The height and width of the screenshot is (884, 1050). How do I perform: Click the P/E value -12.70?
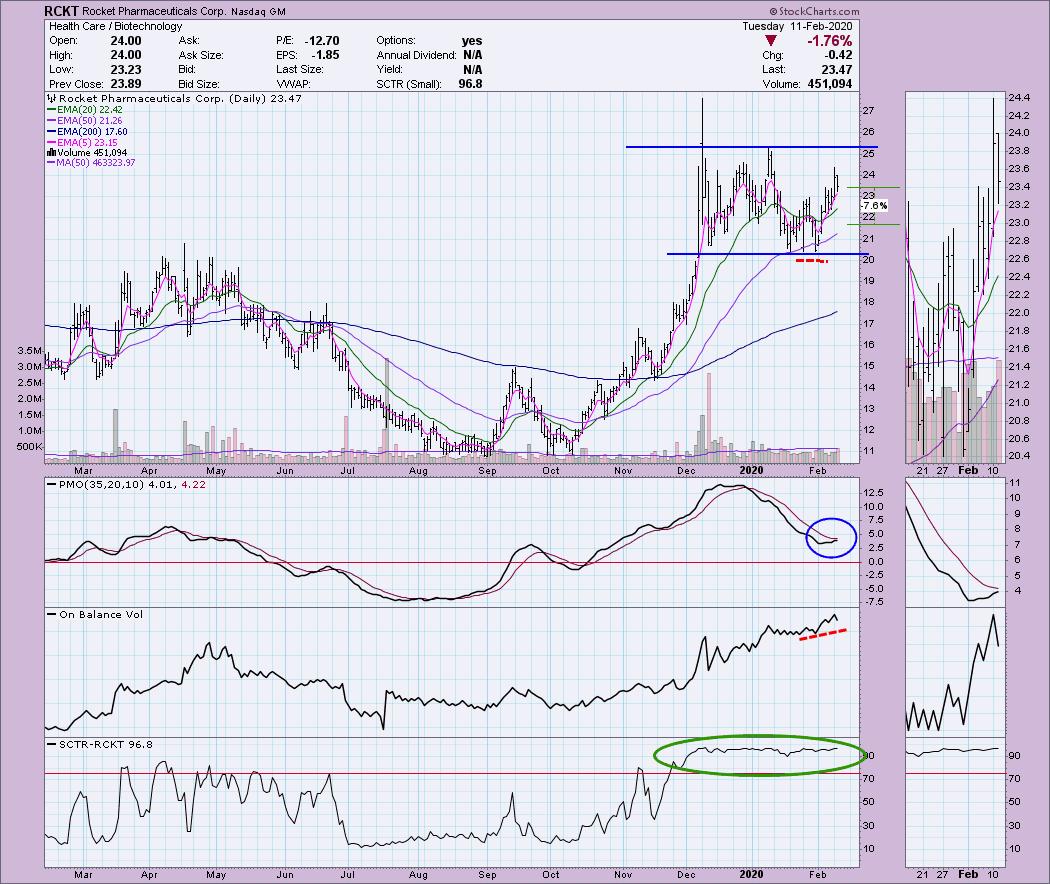coord(321,41)
